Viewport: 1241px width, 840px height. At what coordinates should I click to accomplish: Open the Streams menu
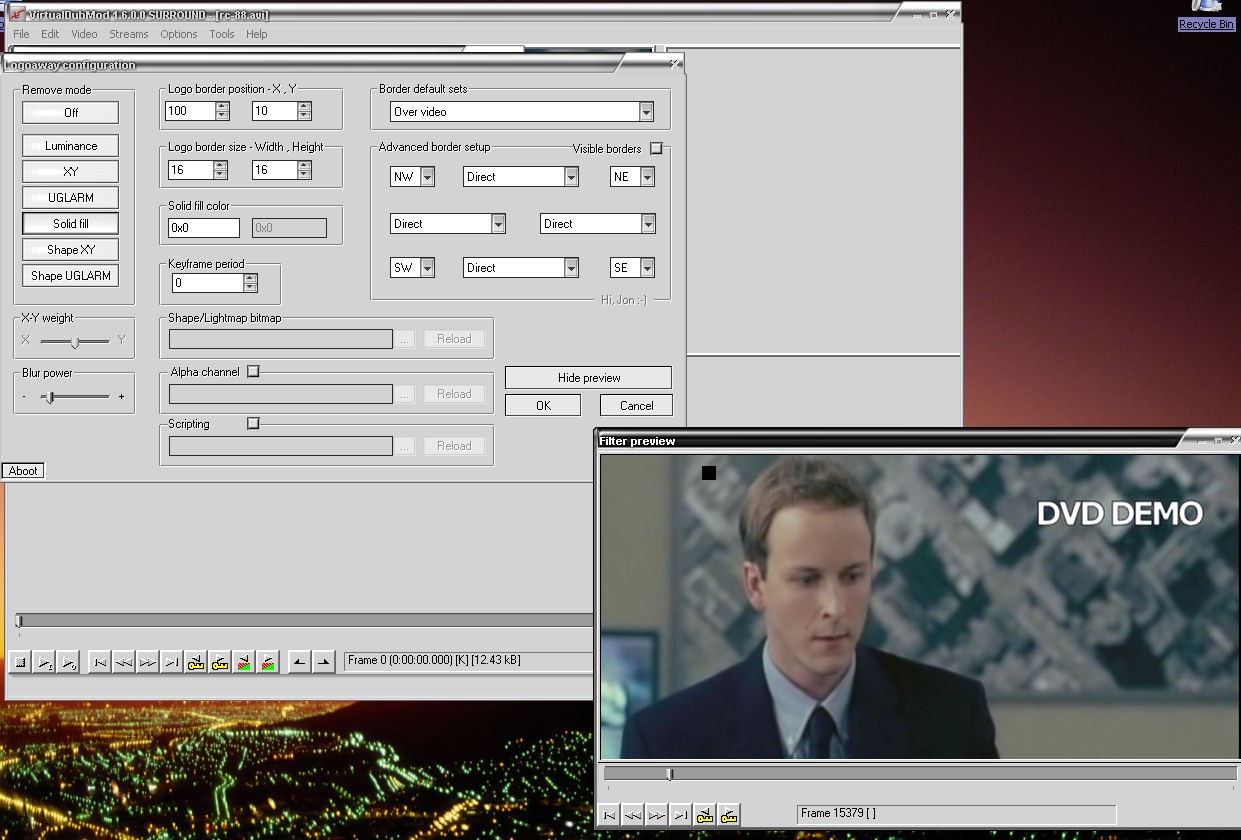tap(128, 34)
